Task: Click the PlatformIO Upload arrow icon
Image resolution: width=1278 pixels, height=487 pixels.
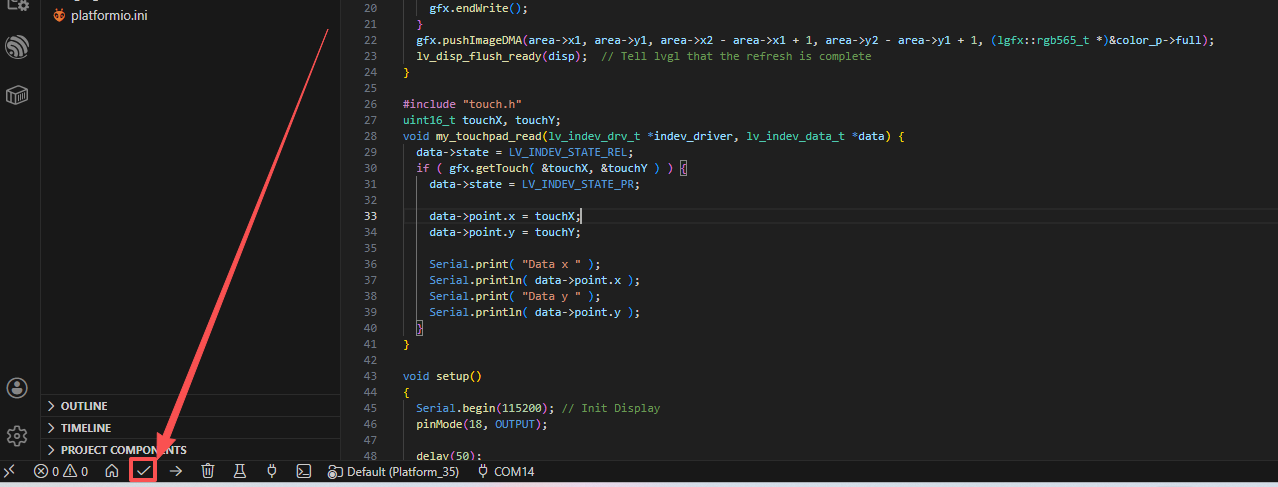Action: [x=176, y=471]
